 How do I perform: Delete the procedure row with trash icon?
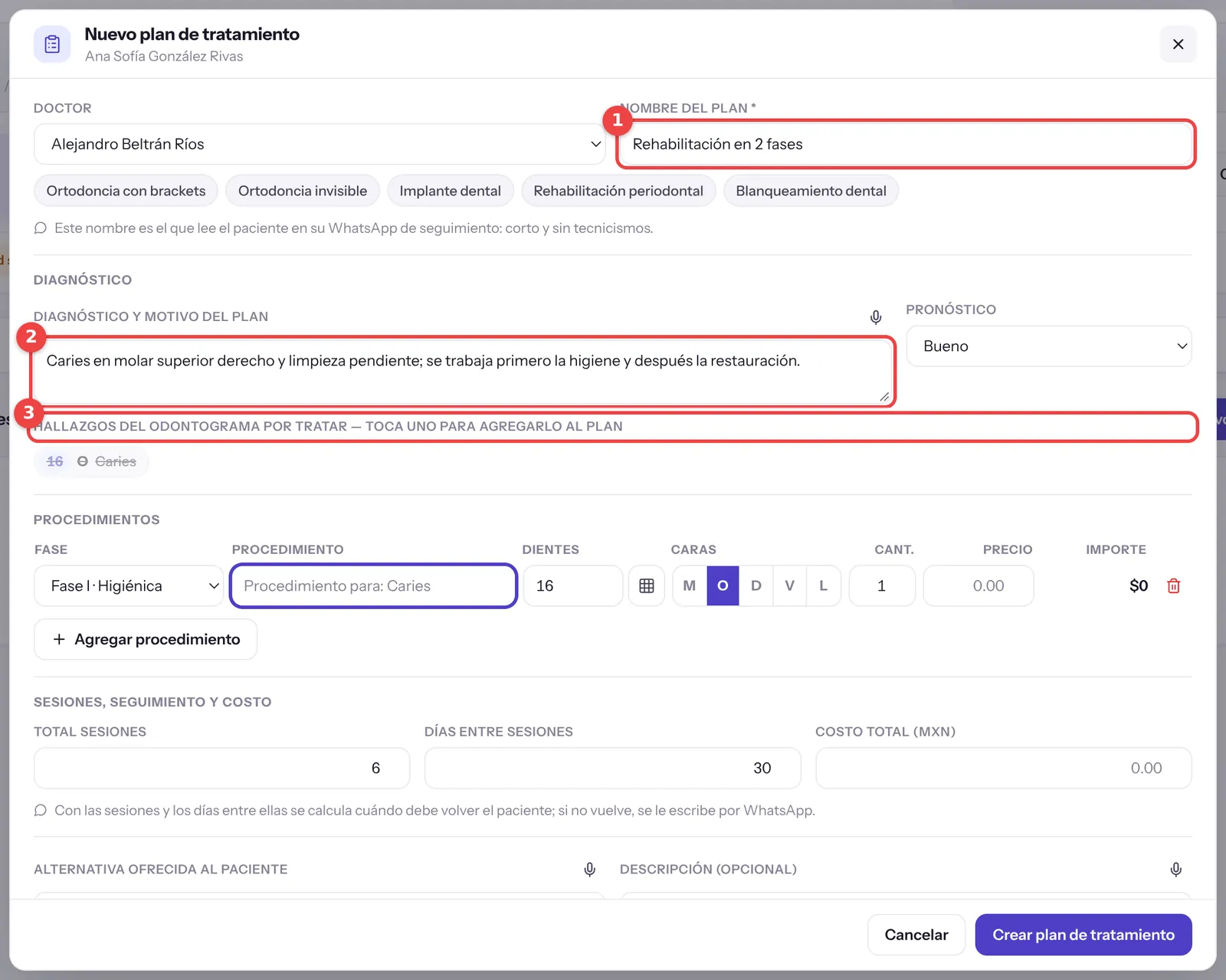pos(1173,586)
